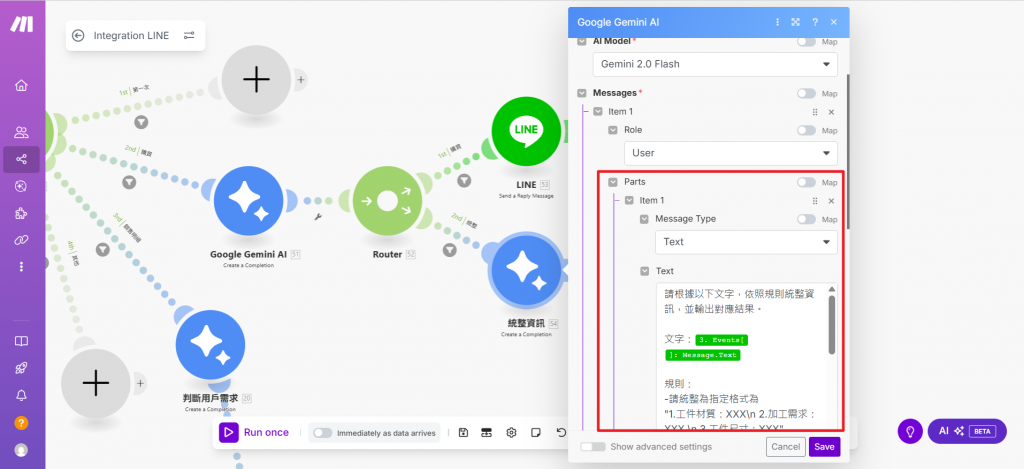Open the Templates puzzle icon in sidebar
This screenshot has height=469, width=1024.
tap(21, 214)
